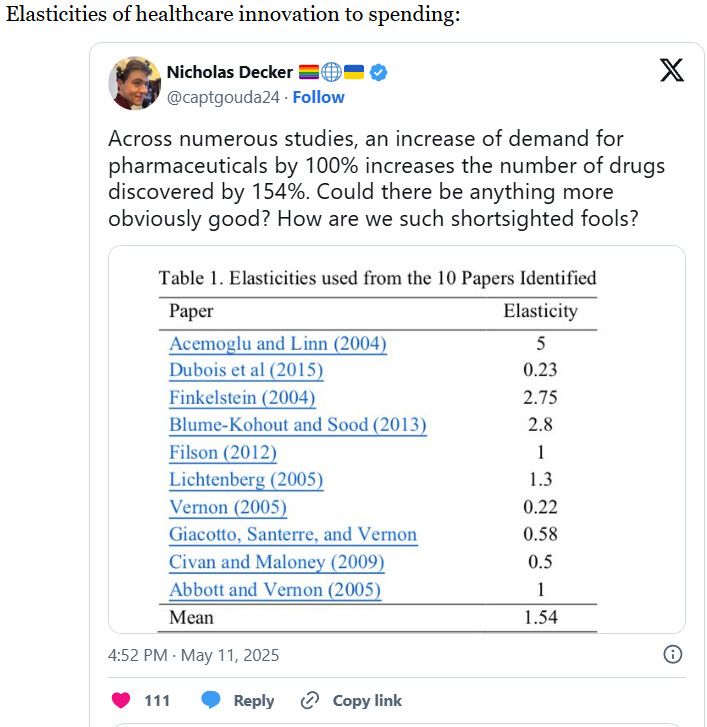Click the Copy link text

367,700
